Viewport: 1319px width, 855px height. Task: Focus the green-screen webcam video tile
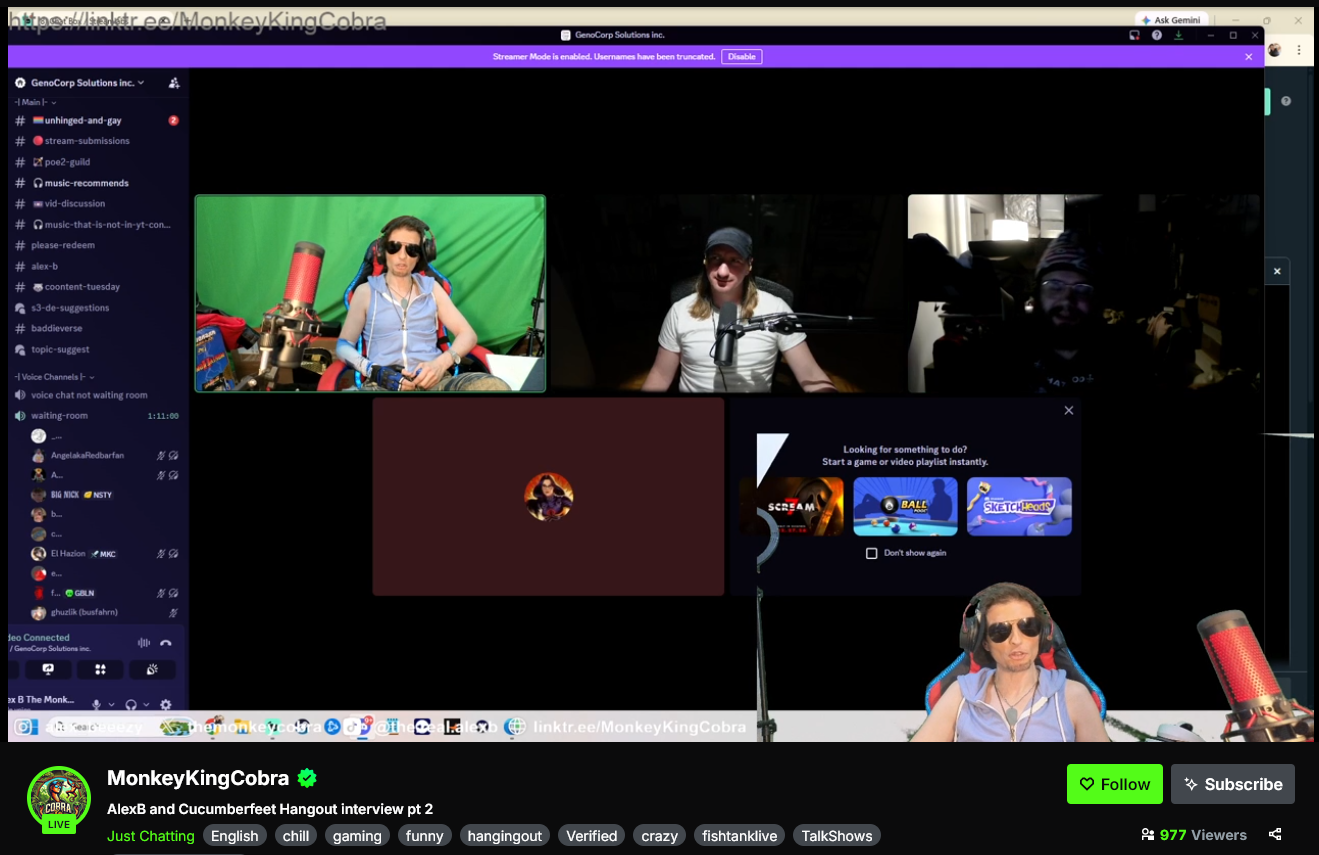370,293
